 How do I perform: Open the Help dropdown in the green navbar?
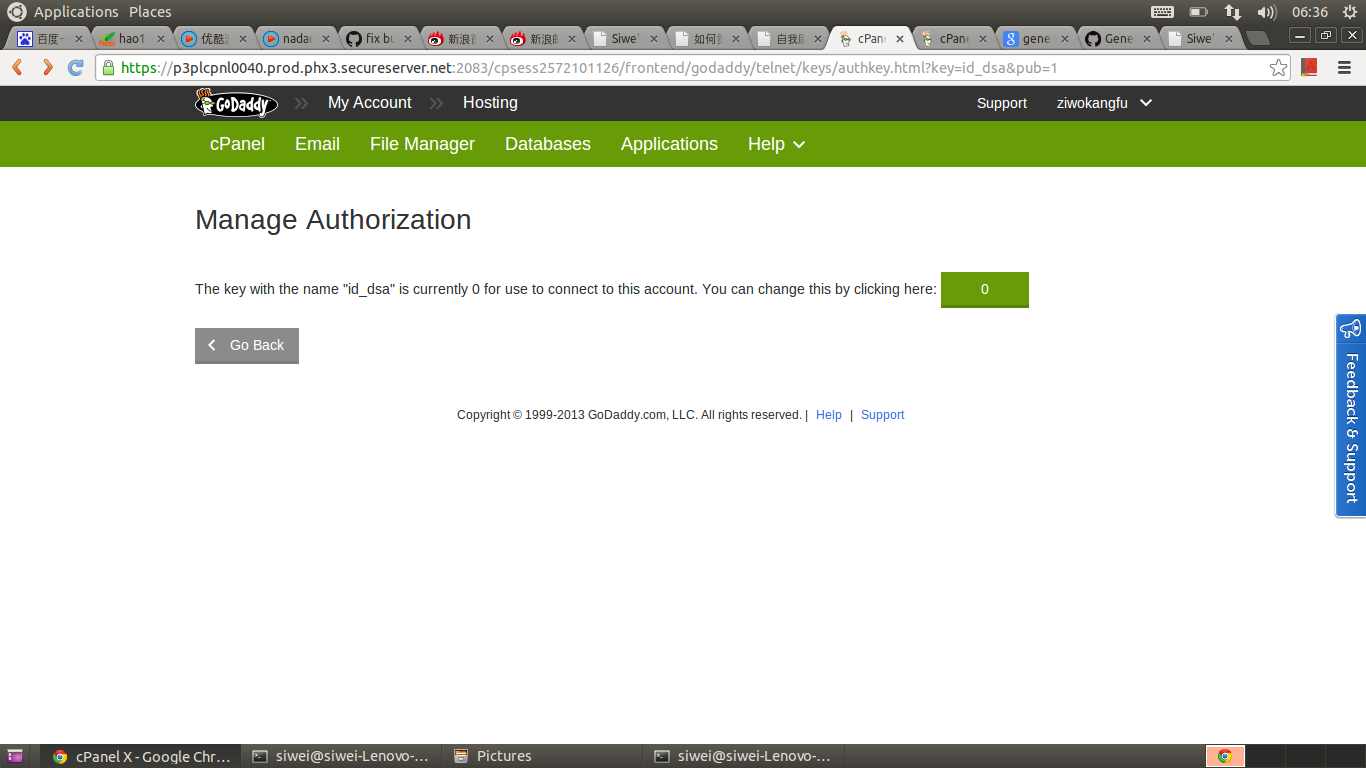pyautogui.click(x=776, y=144)
